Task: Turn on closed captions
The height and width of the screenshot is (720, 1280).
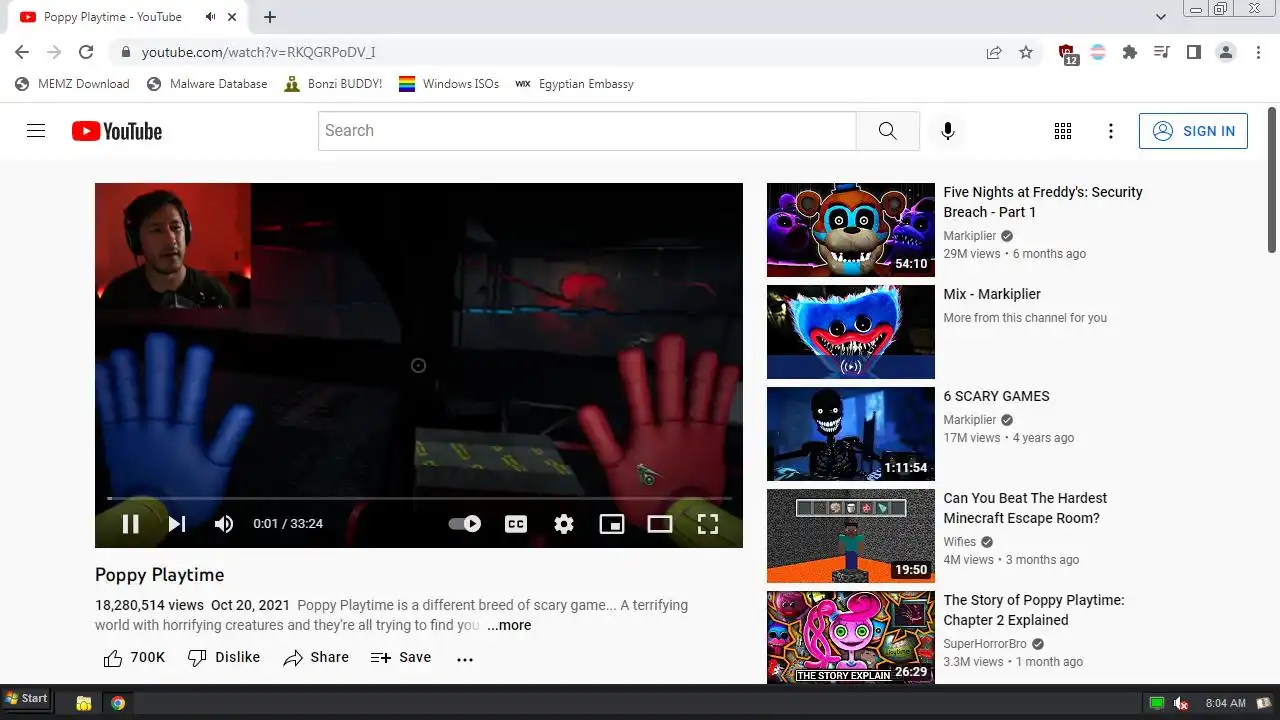Action: (x=516, y=524)
